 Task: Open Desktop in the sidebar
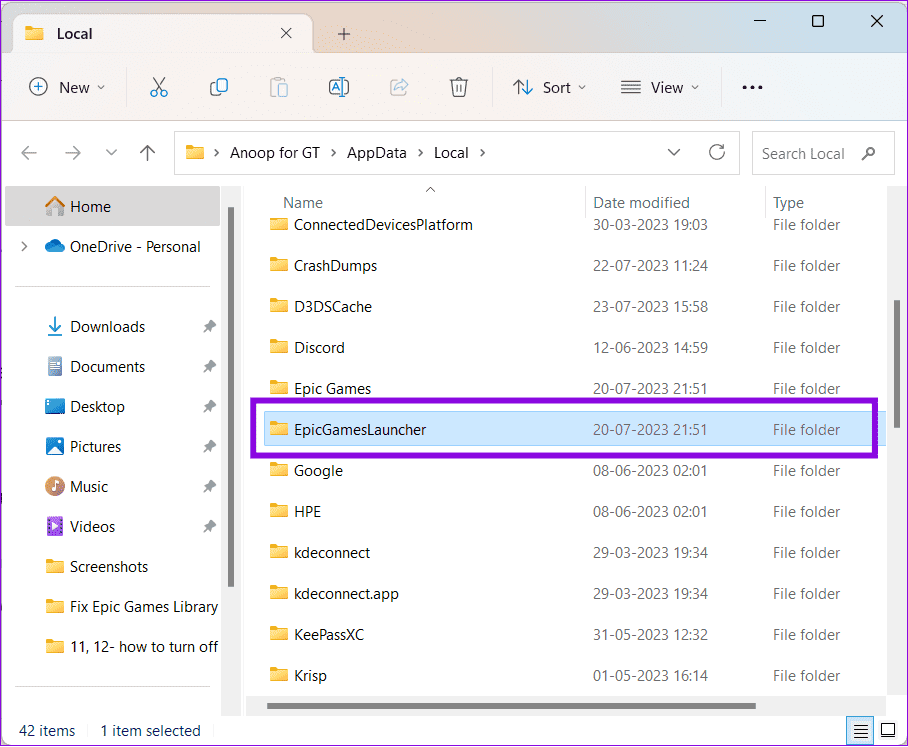point(114,407)
